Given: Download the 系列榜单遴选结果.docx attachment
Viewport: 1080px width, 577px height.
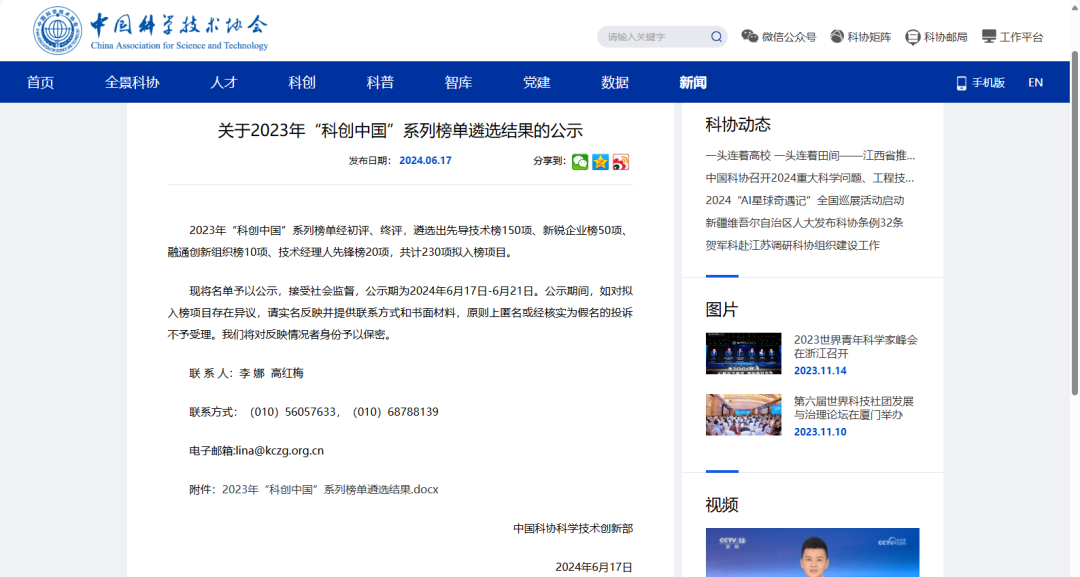Looking at the screenshot, I should 330,490.
